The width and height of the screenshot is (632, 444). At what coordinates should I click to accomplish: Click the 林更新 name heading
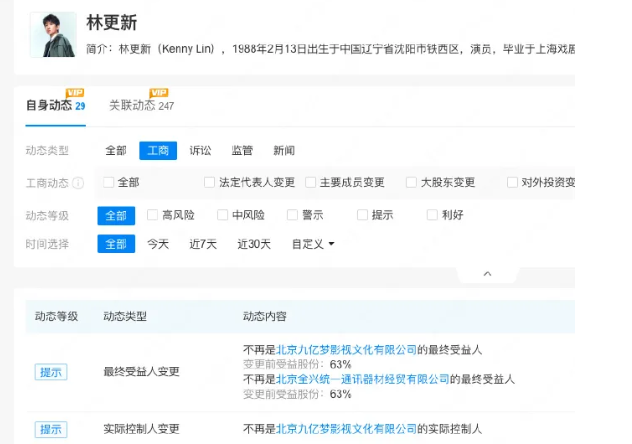pyautogui.click(x=112, y=23)
